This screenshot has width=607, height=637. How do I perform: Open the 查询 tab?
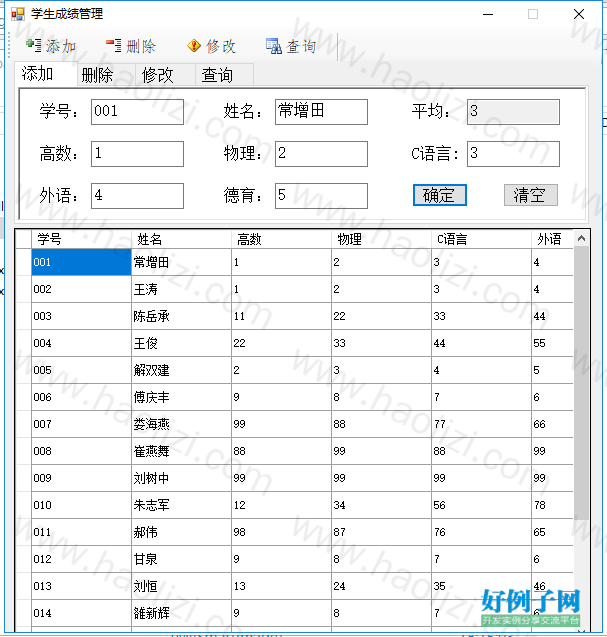pyautogui.click(x=225, y=75)
